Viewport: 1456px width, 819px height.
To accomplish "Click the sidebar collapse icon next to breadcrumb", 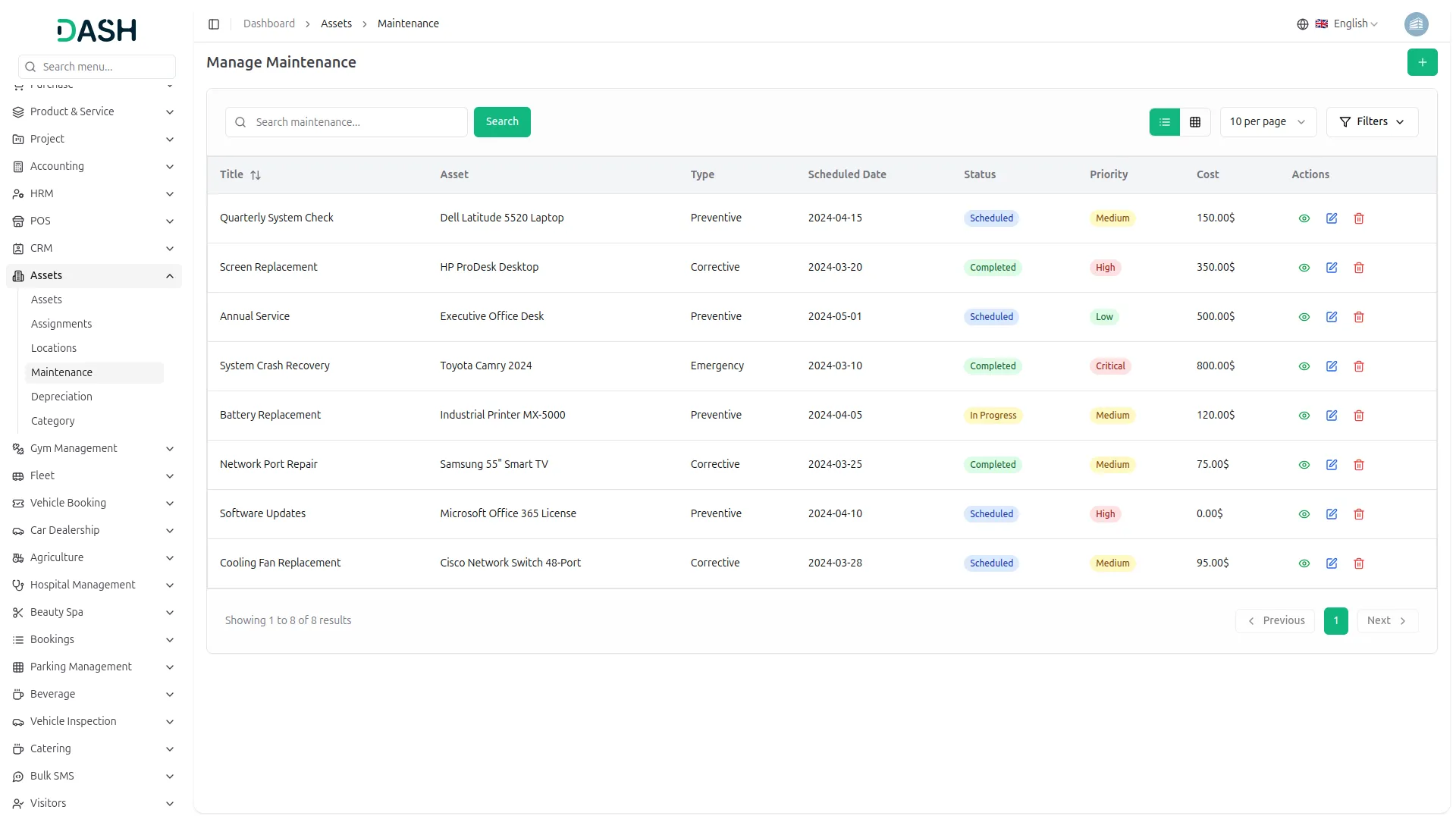I will click(214, 24).
